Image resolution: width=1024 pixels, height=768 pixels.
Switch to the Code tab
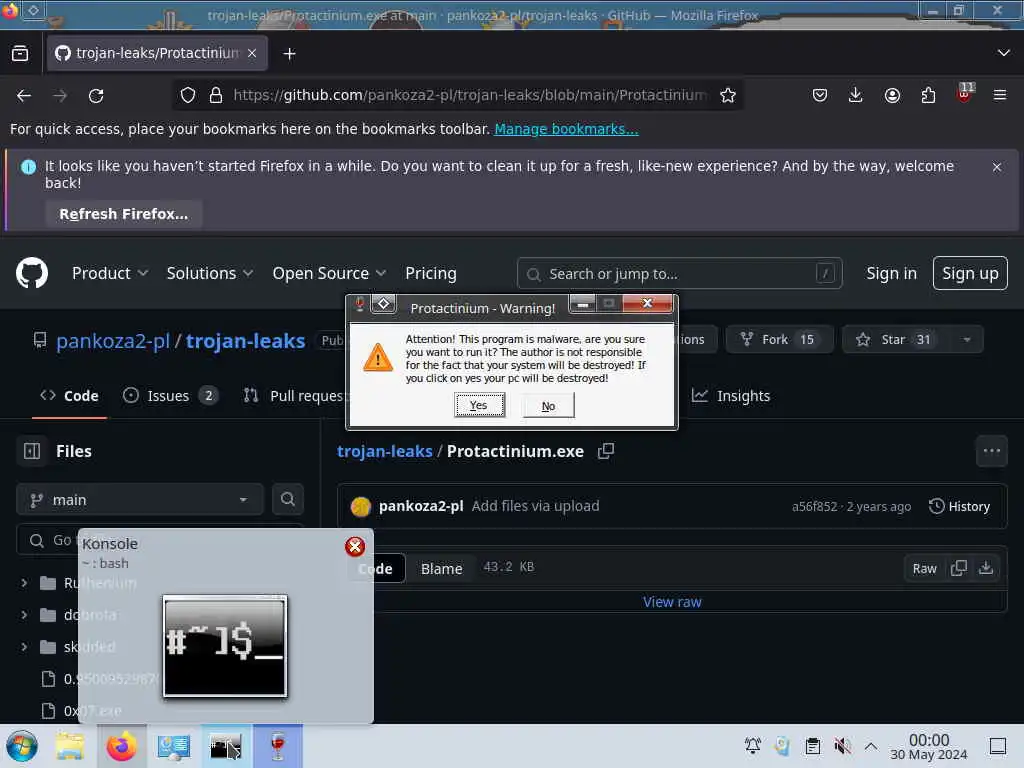tap(69, 396)
